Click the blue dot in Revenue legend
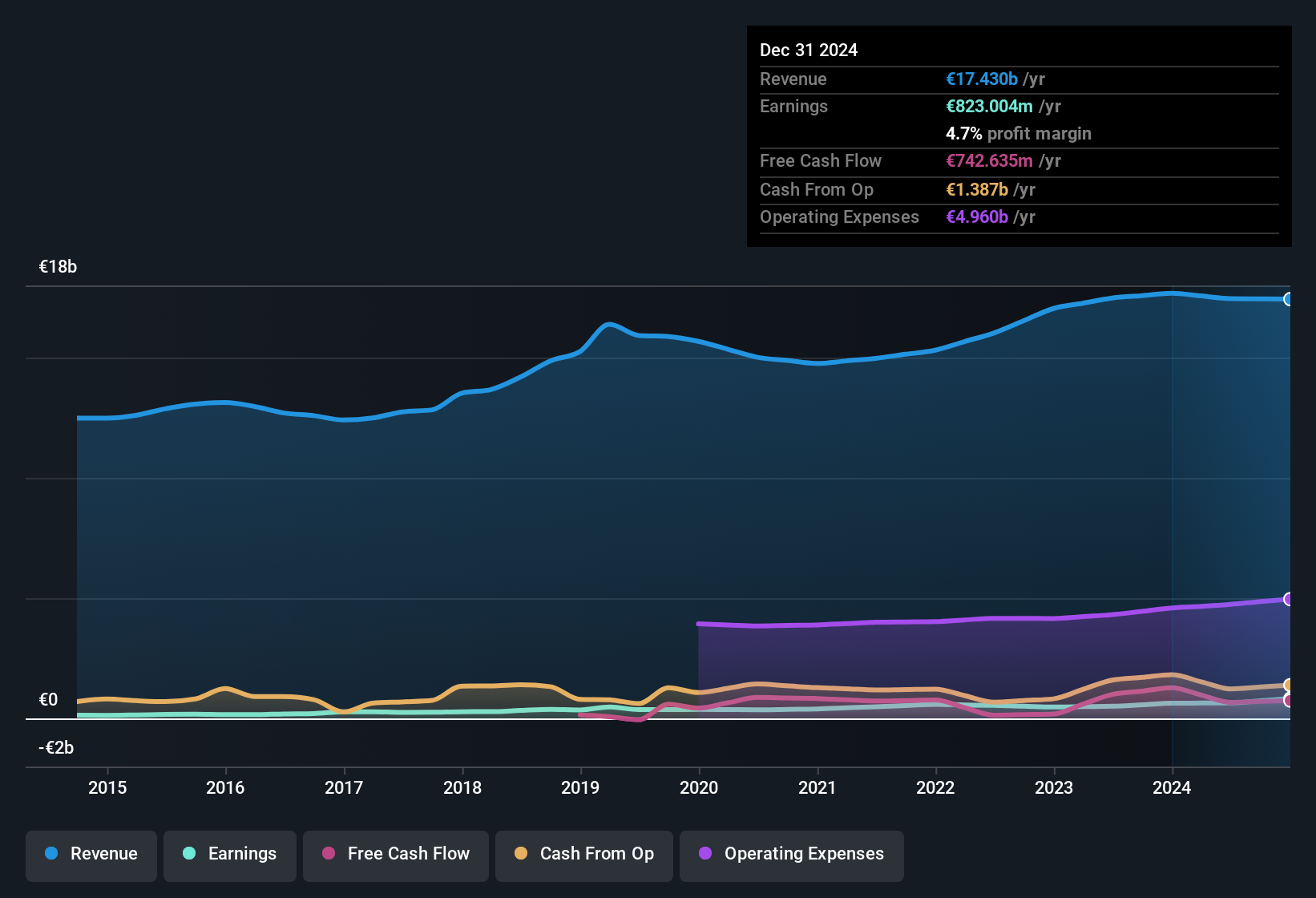 coord(51,853)
